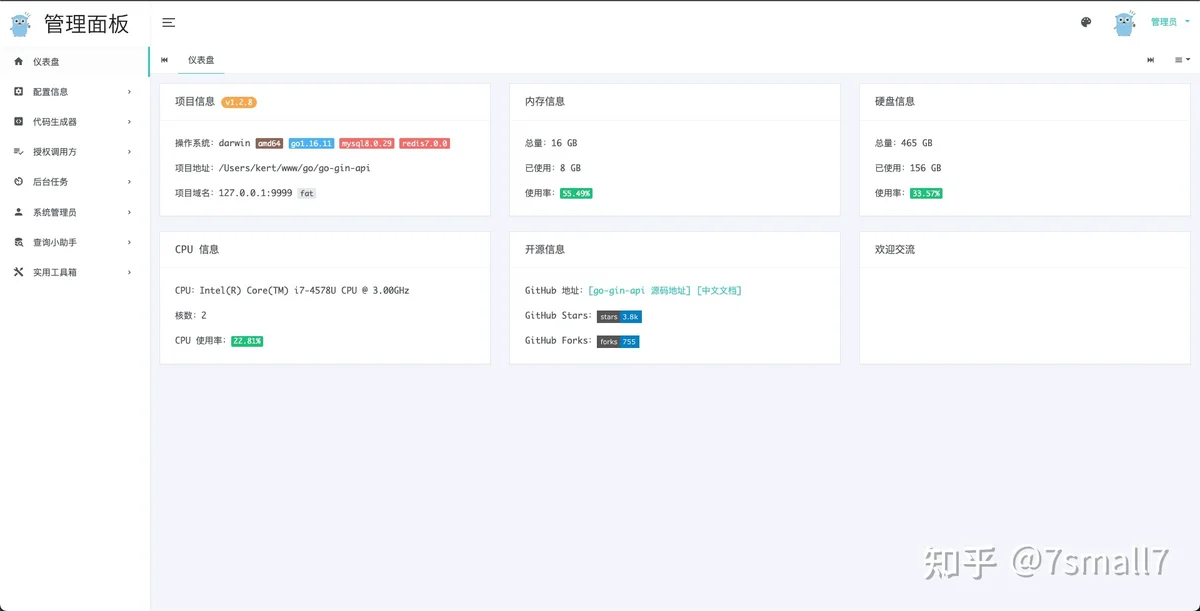Click the Intel Core i7-4578U CPU text
This screenshot has width=1200, height=611.
tap(304, 290)
